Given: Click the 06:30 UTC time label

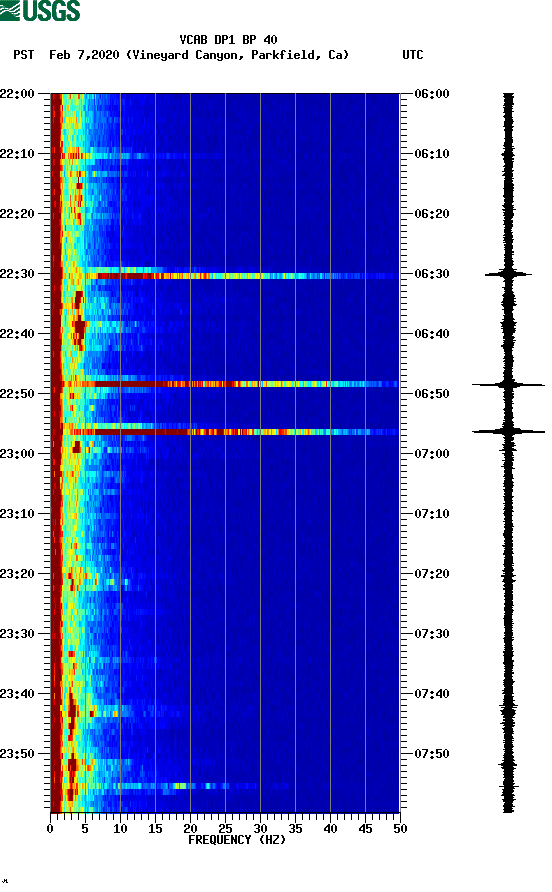Looking at the screenshot, I should 432,274.
